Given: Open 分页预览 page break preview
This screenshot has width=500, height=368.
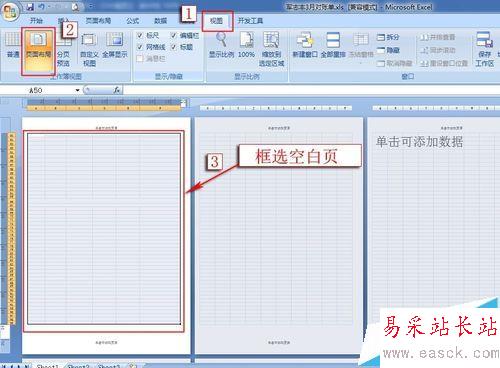Looking at the screenshot, I should click(x=63, y=51).
